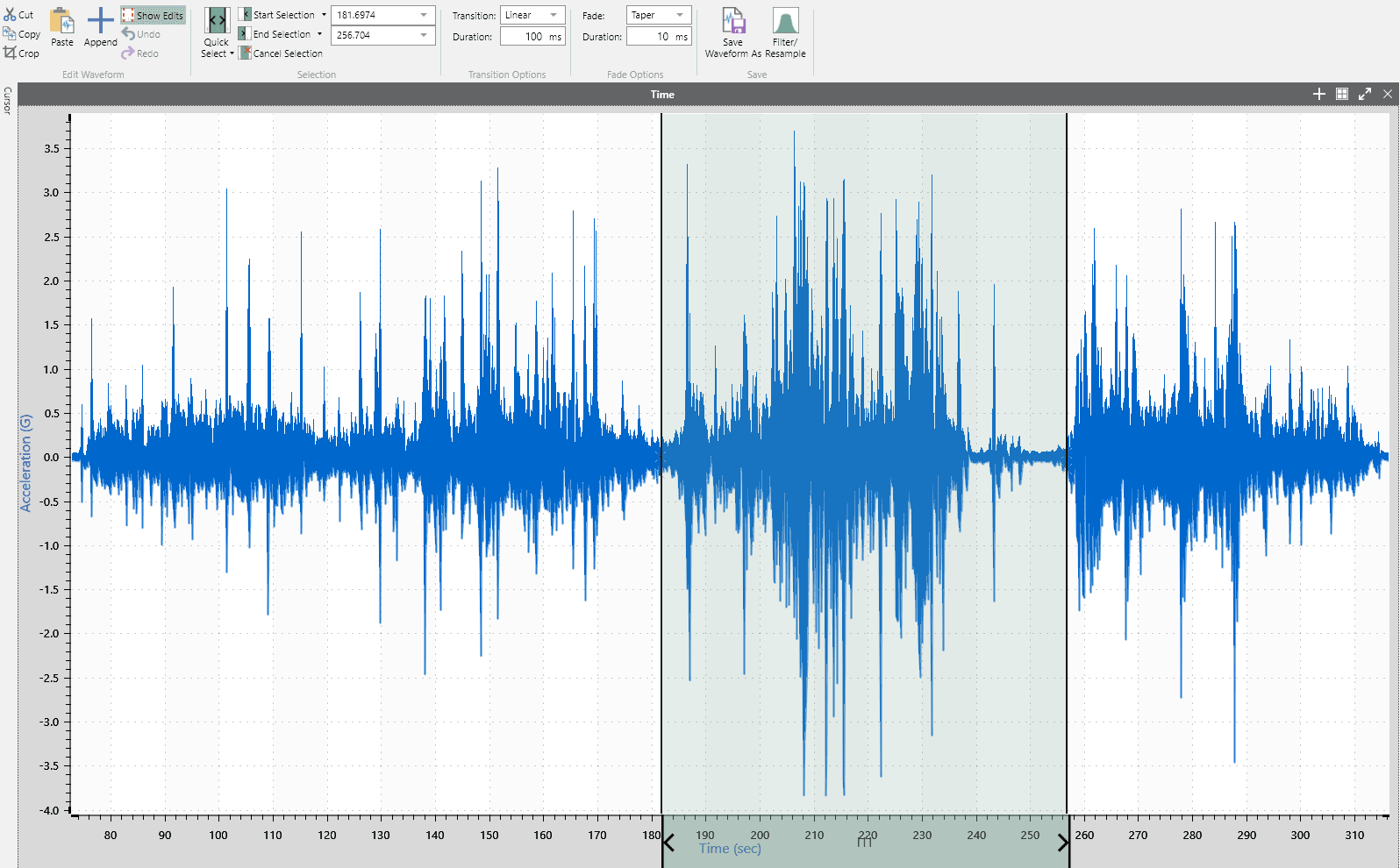Click the Cut scissors icon
This screenshot has height=868, width=1400.
[10, 15]
